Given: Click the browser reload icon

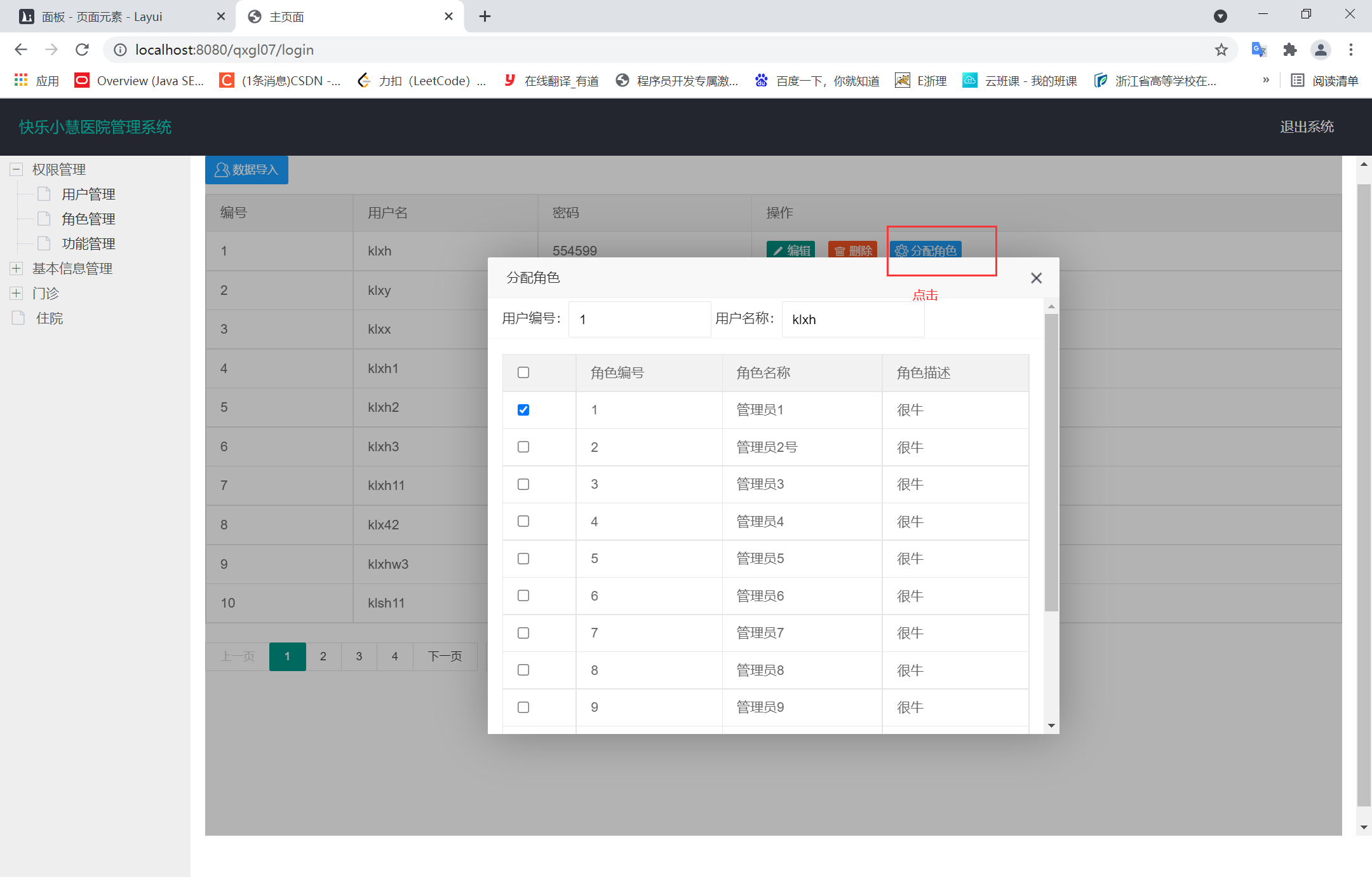Looking at the screenshot, I should [x=82, y=50].
